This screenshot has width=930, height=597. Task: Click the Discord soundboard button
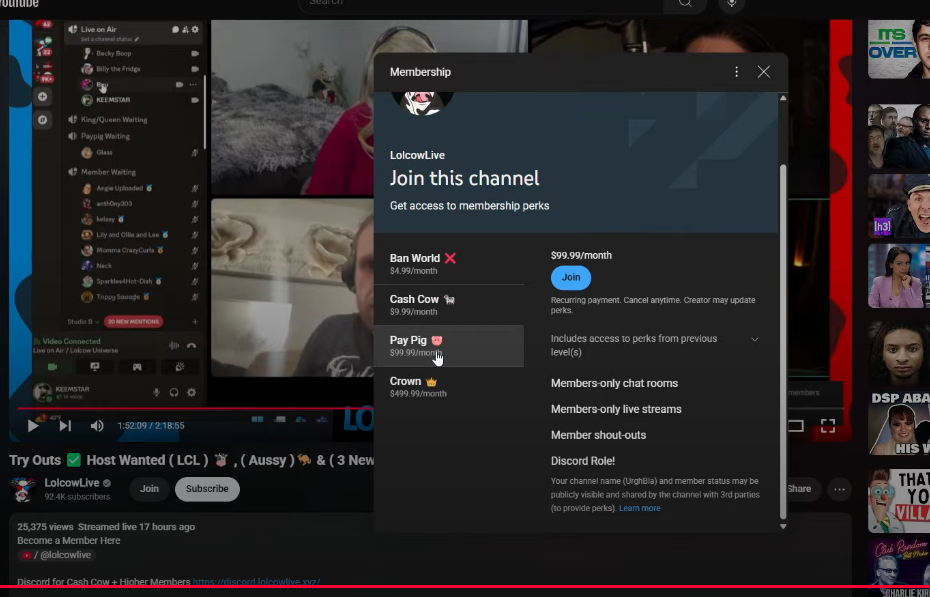(x=180, y=367)
